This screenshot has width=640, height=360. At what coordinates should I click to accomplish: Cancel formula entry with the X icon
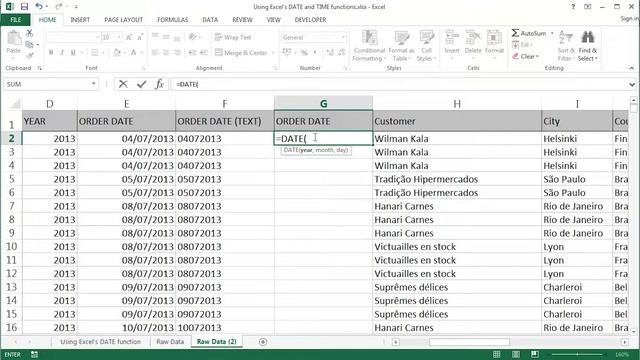(x=123, y=84)
